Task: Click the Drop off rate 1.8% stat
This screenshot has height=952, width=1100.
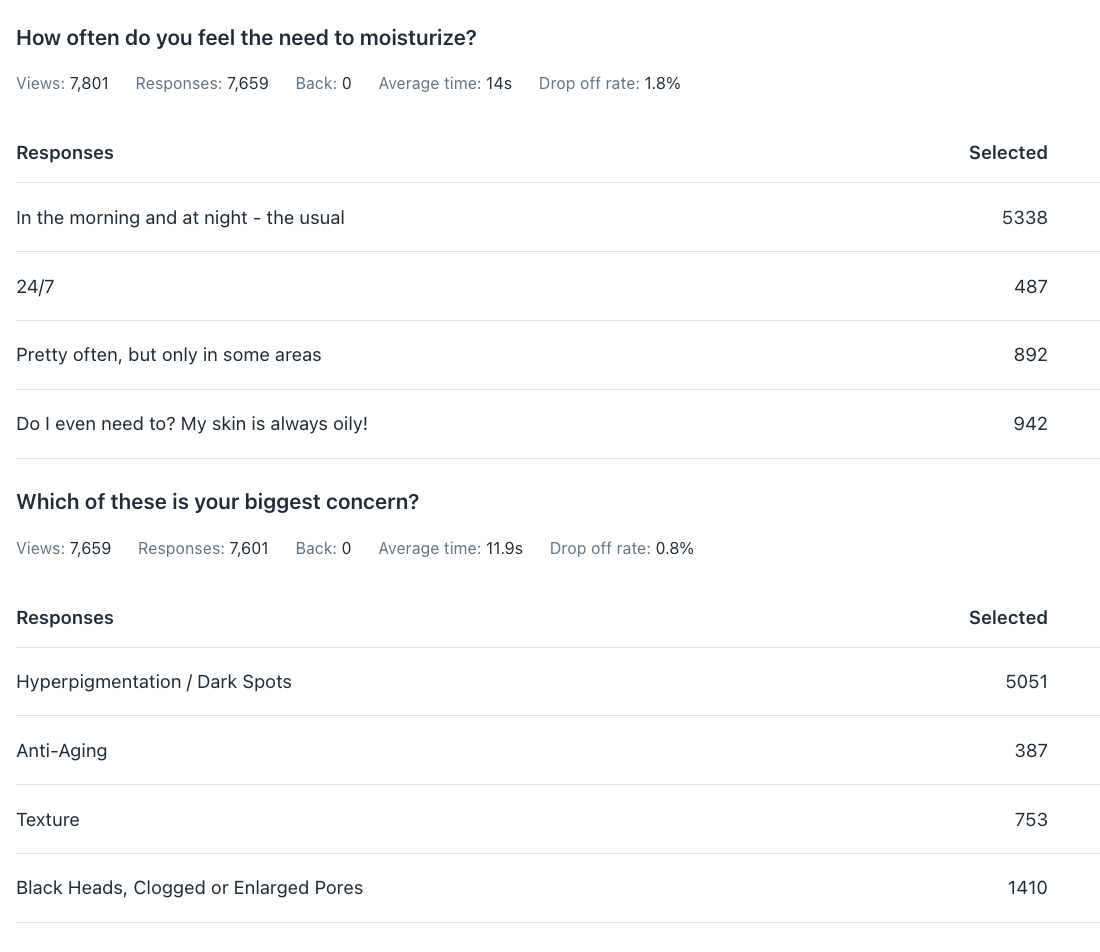Action: click(610, 83)
